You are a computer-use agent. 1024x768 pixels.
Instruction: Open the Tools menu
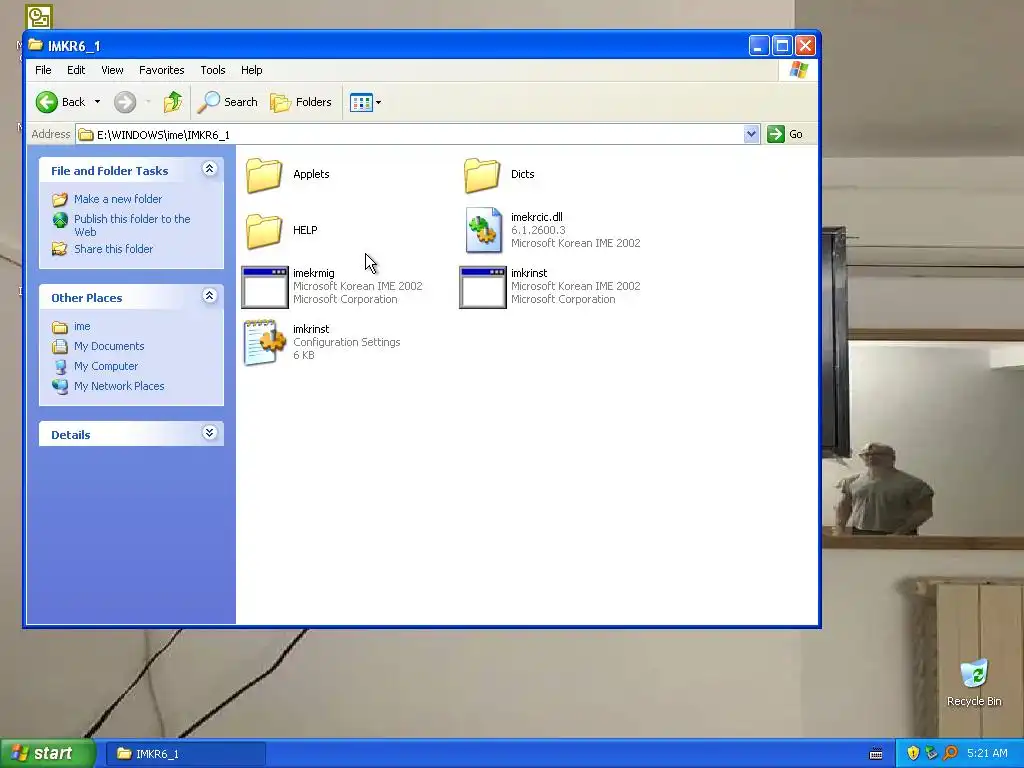pyautogui.click(x=213, y=70)
